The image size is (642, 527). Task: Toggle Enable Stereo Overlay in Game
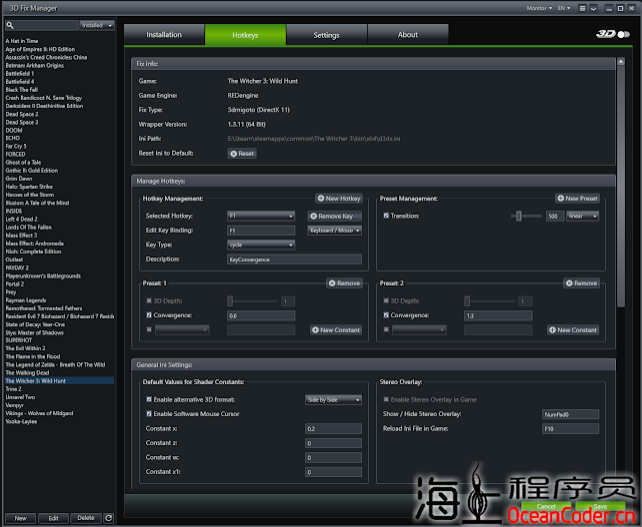386,400
